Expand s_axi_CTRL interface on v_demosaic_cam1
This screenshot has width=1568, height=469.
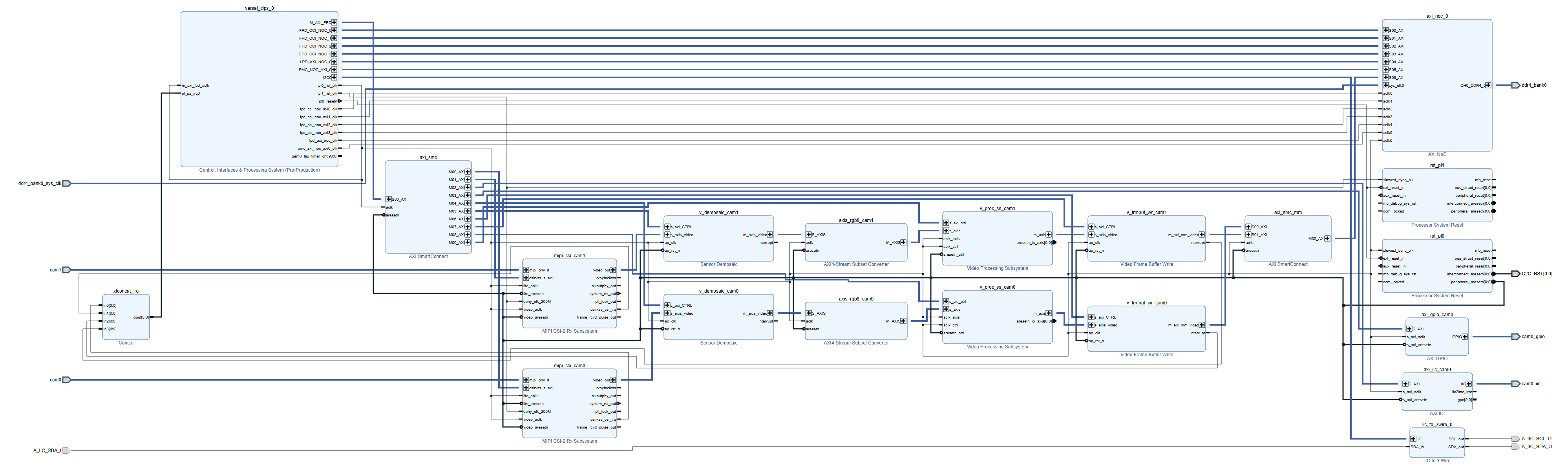point(667,227)
